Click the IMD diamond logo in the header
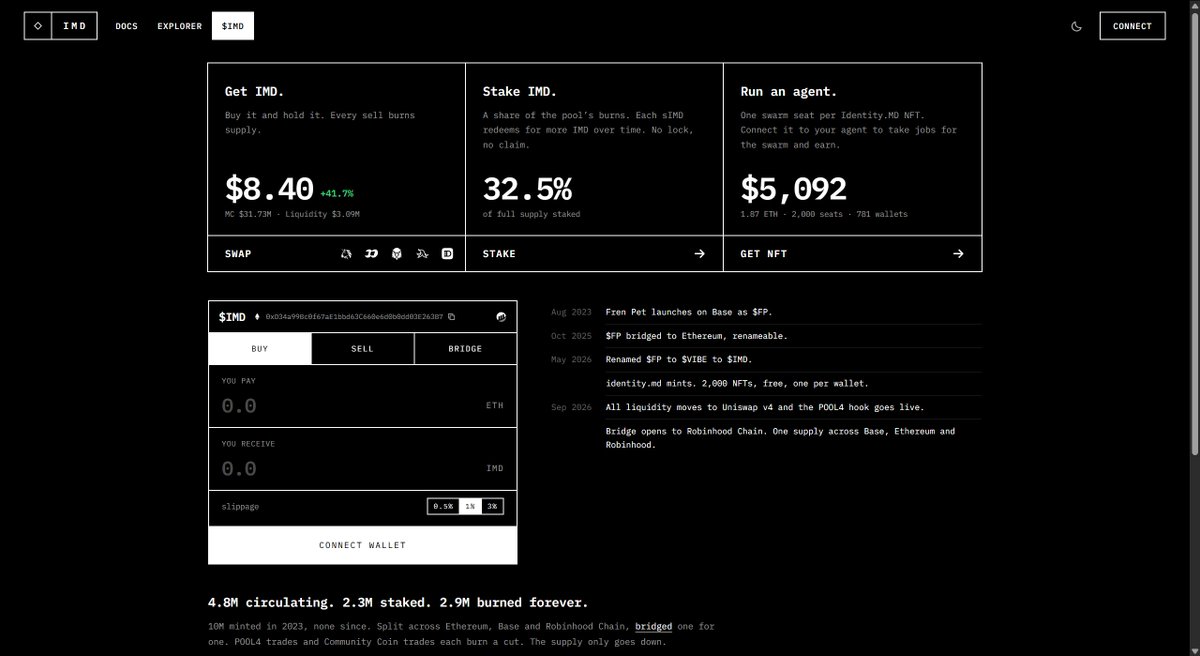The height and width of the screenshot is (656, 1200). (x=38, y=26)
